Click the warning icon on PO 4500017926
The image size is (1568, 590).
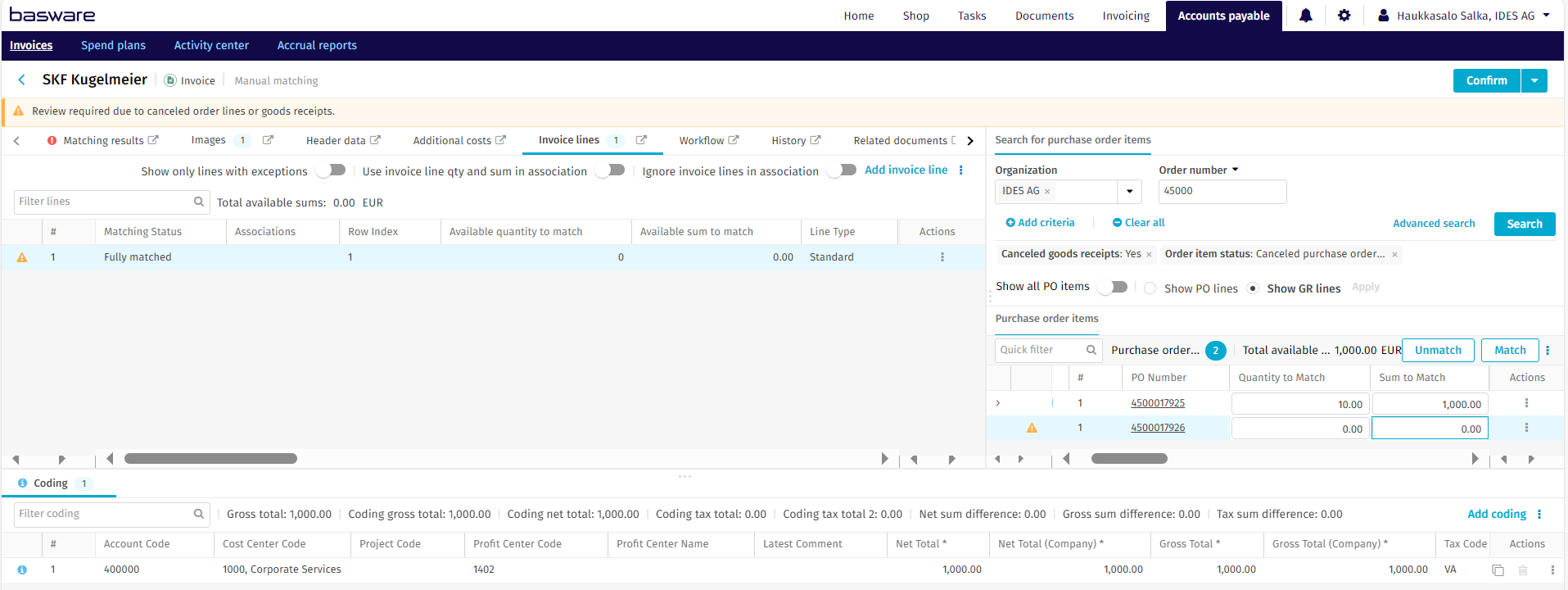coord(1032,428)
